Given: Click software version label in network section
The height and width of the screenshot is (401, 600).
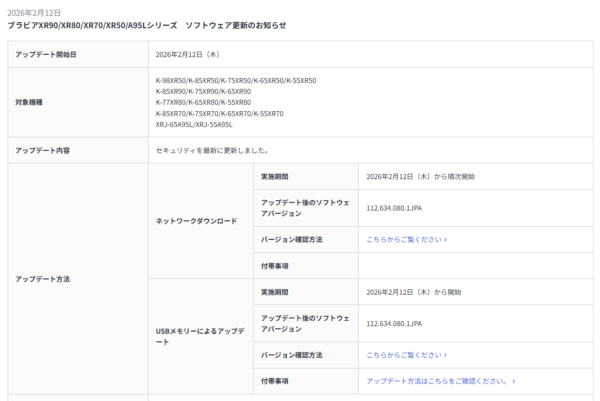Looking at the screenshot, I should (305, 208).
